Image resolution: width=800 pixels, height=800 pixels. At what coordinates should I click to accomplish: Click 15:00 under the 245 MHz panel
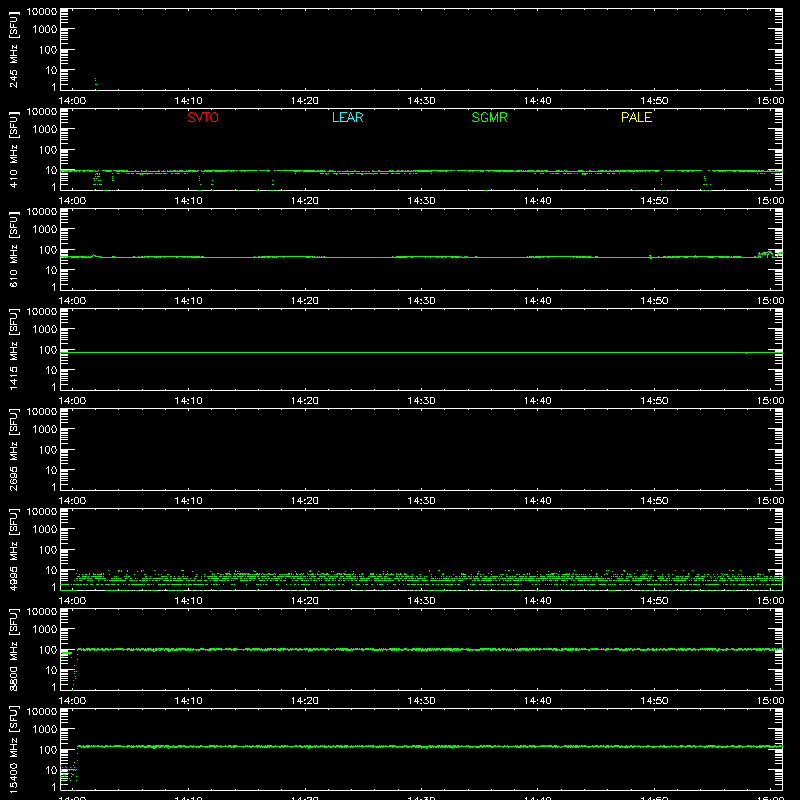click(x=770, y=101)
